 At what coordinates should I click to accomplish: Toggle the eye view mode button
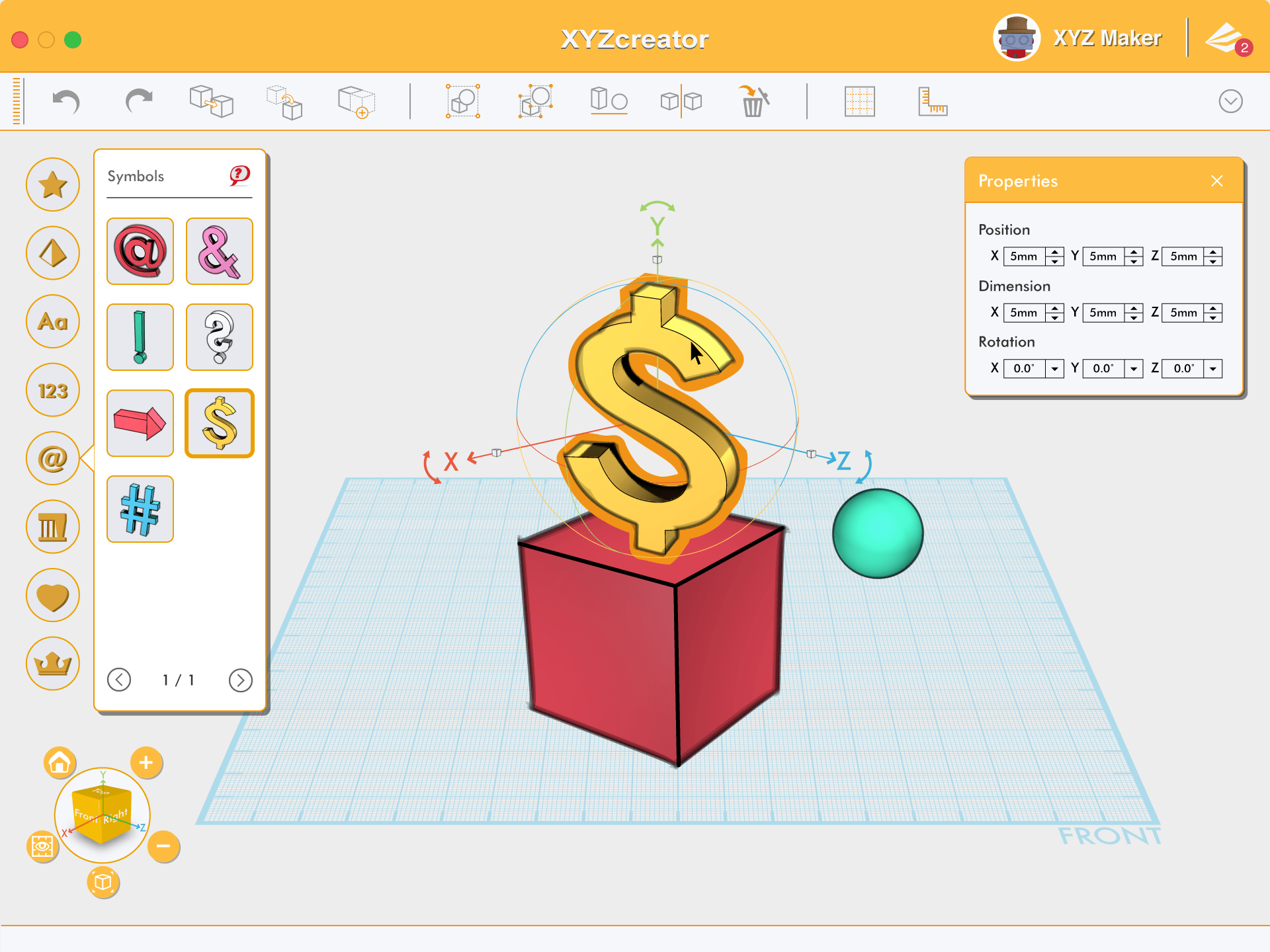[x=42, y=846]
